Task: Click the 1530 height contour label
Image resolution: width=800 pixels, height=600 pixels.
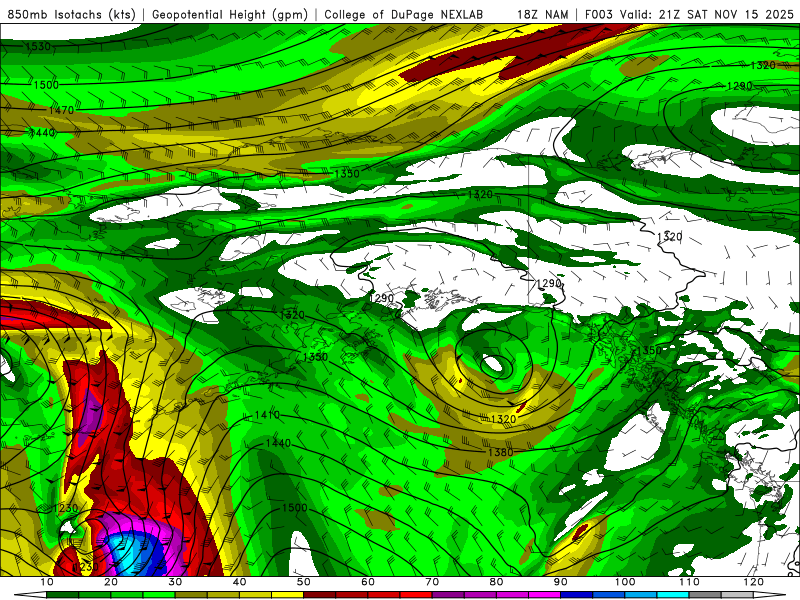Action: click(x=38, y=46)
